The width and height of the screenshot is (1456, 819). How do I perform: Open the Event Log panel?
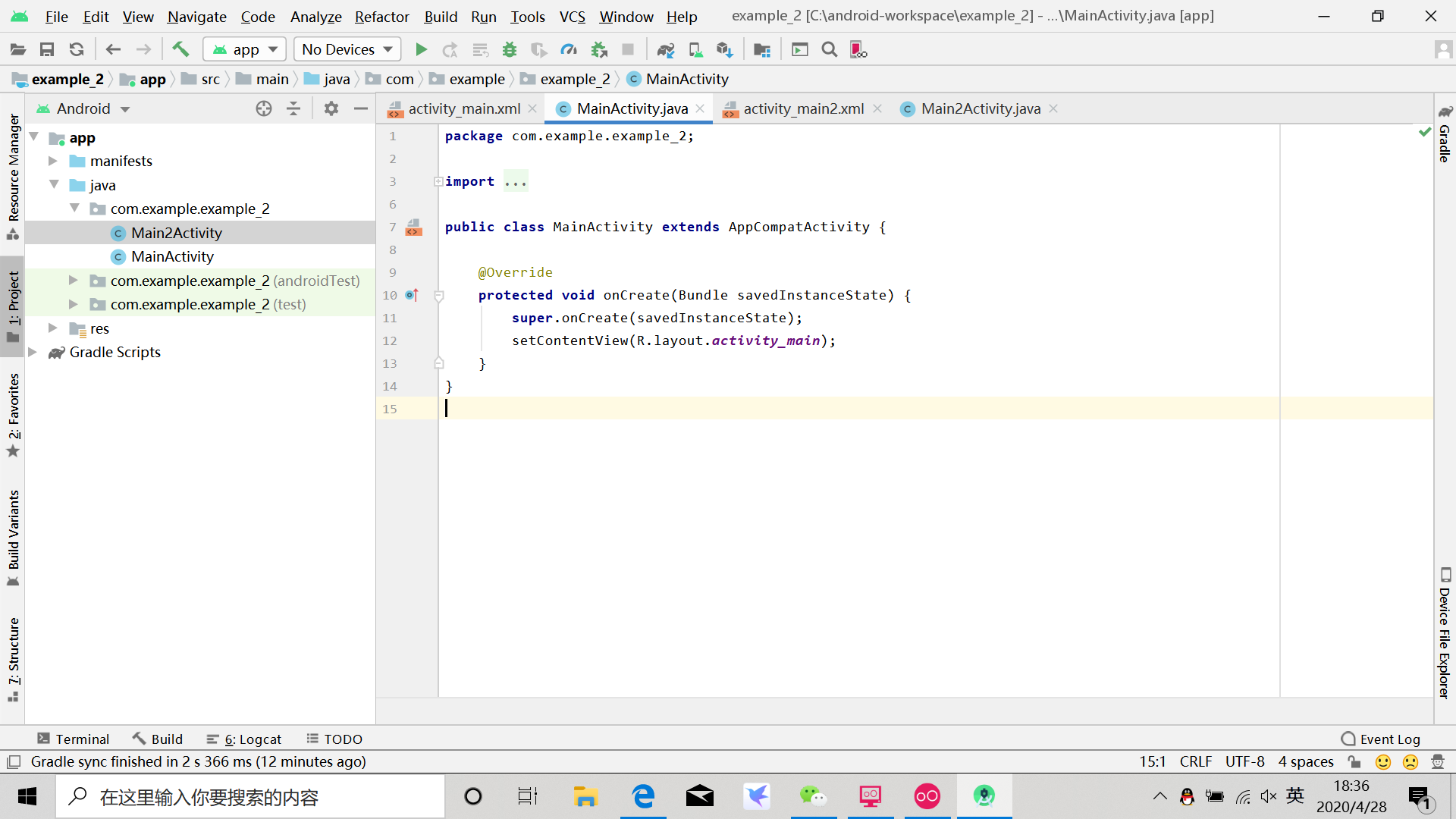pos(1389,739)
